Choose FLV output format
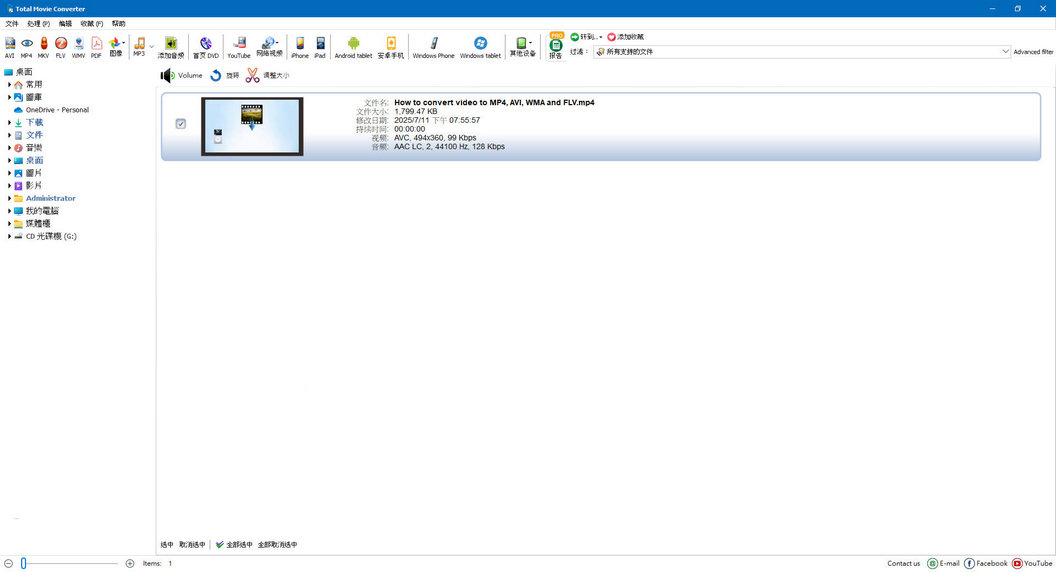The width and height of the screenshot is (1056, 572). pos(61,47)
